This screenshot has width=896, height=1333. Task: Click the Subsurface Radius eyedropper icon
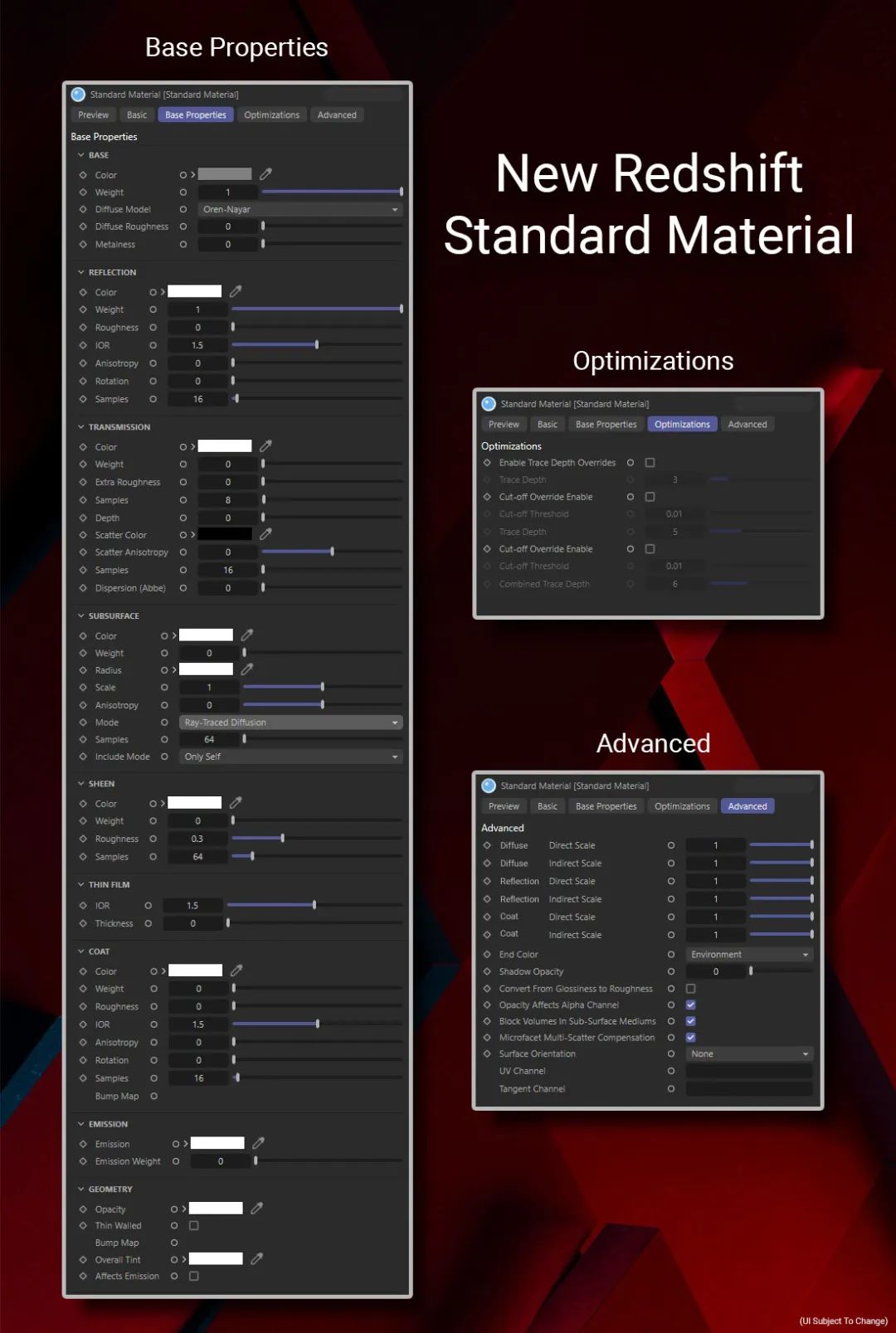coord(247,669)
